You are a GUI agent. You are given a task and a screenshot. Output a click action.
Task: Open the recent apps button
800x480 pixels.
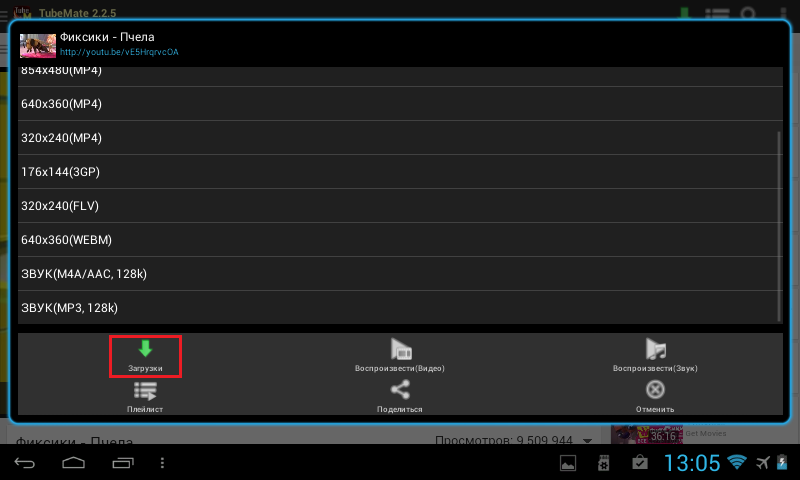pyautogui.click(x=123, y=463)
